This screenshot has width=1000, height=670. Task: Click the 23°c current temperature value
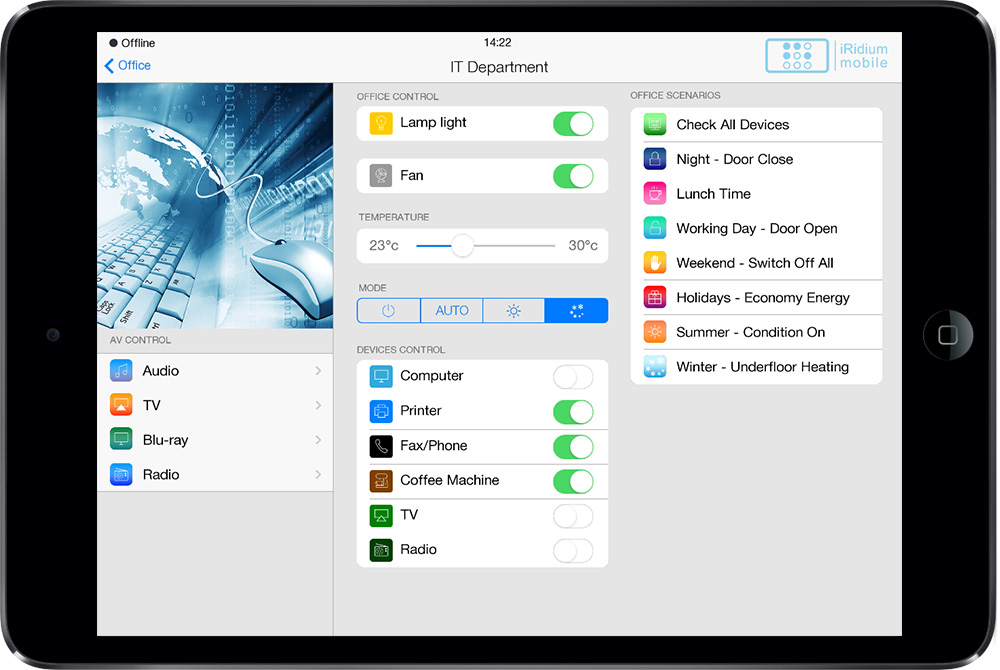point(384,245)
